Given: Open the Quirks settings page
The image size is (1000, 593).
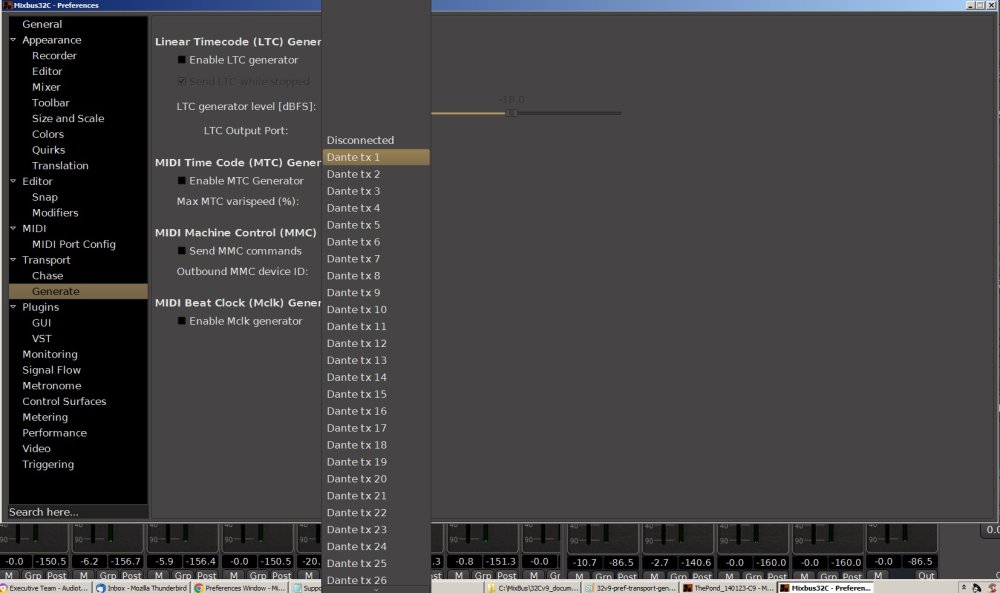Looking at the screenshot, I should (48, 150).
